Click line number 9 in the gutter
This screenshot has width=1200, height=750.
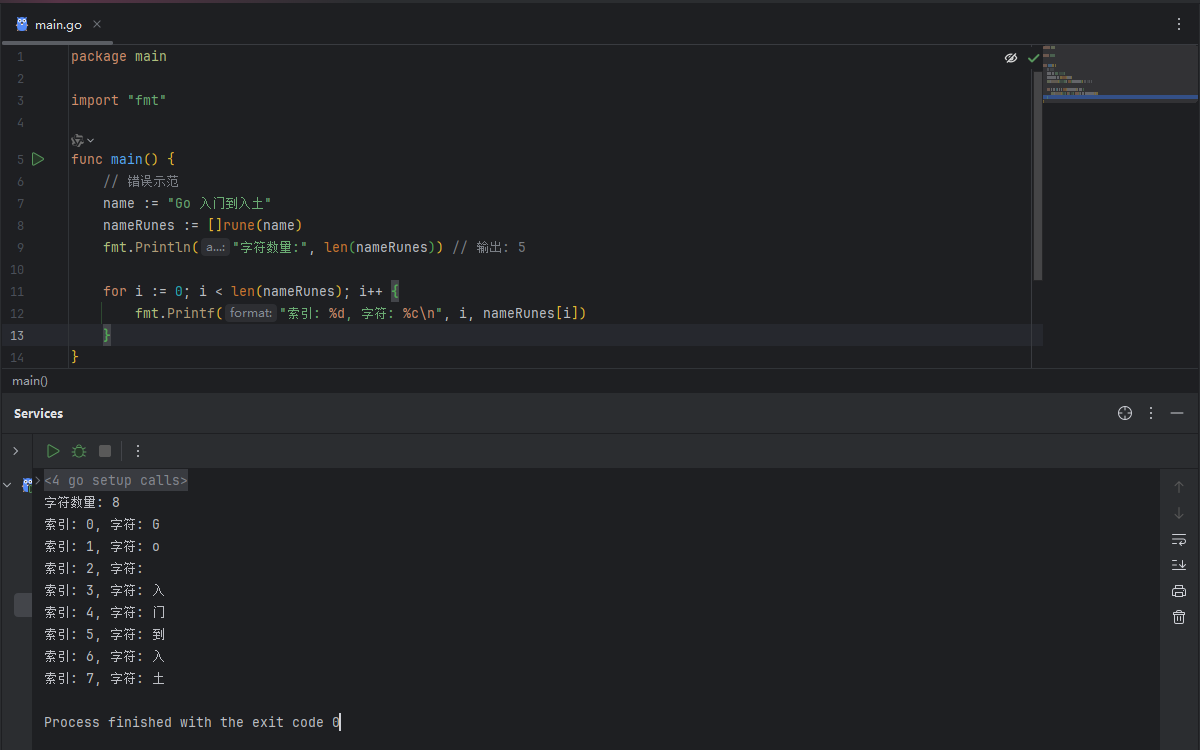click(x=20, y=247)
